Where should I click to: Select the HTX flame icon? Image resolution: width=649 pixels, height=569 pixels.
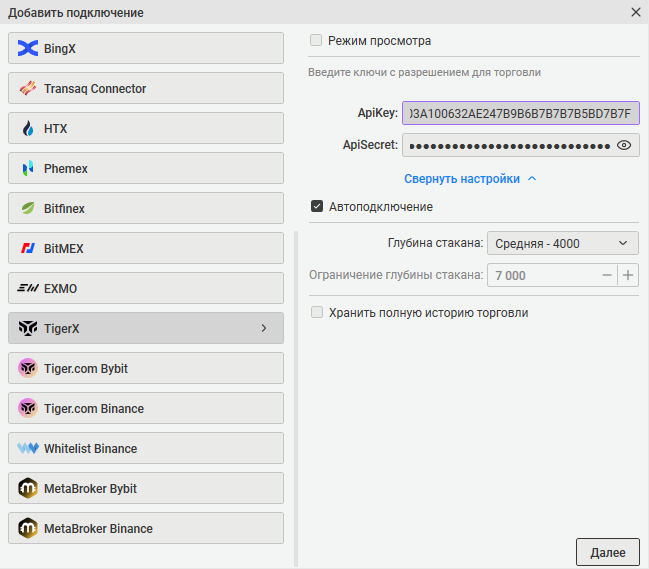click(28, 128)
